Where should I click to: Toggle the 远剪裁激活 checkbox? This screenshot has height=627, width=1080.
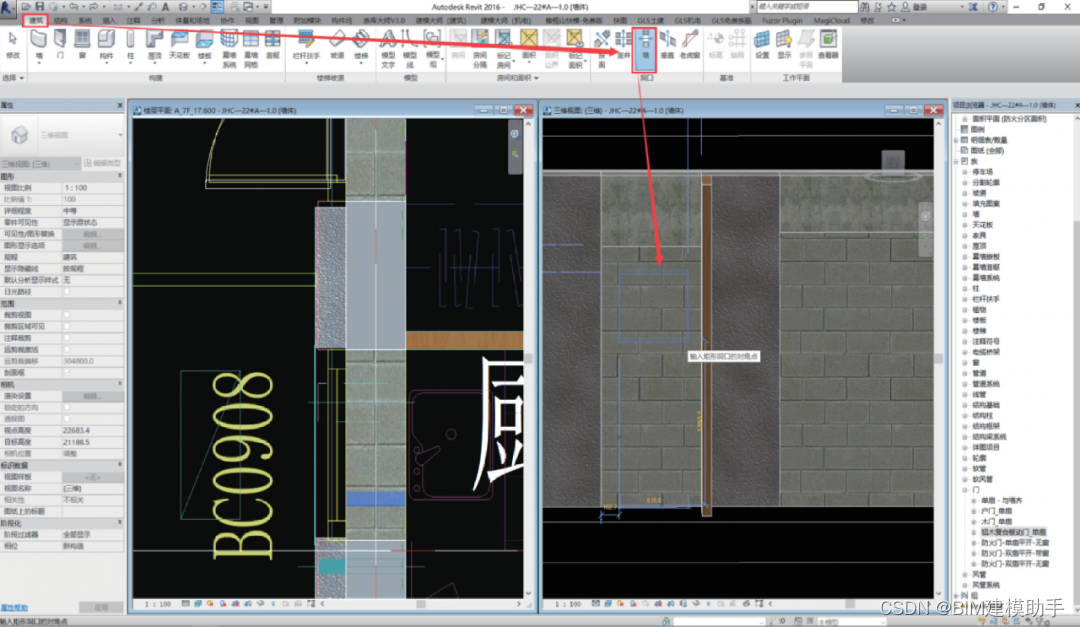click(x=68, y=349)
